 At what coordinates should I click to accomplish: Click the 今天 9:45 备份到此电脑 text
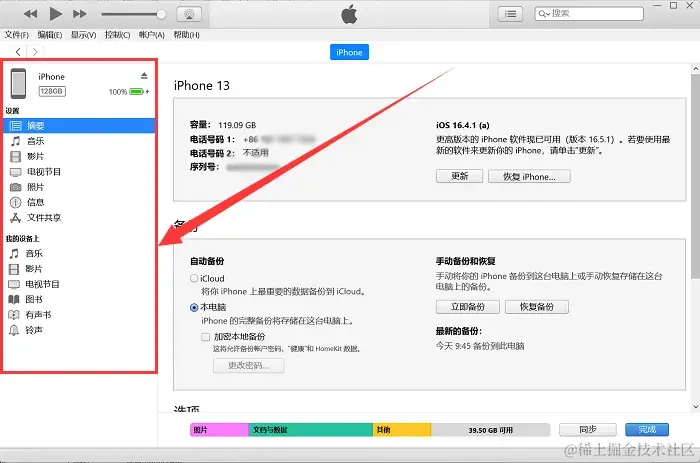point(480,346)
